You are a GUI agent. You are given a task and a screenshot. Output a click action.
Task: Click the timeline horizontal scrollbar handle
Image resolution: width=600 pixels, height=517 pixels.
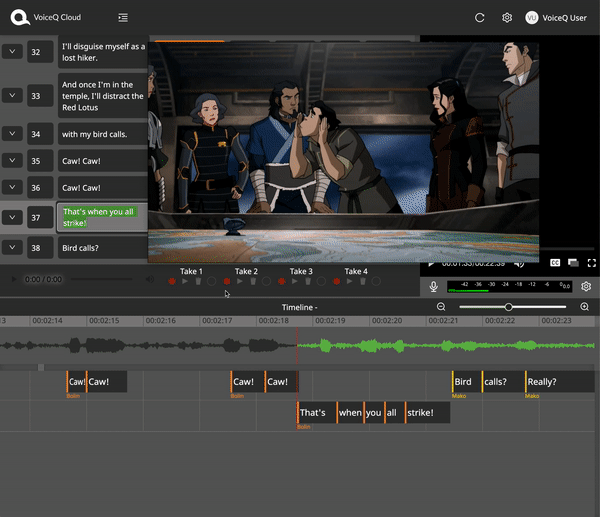click(41, 367)
